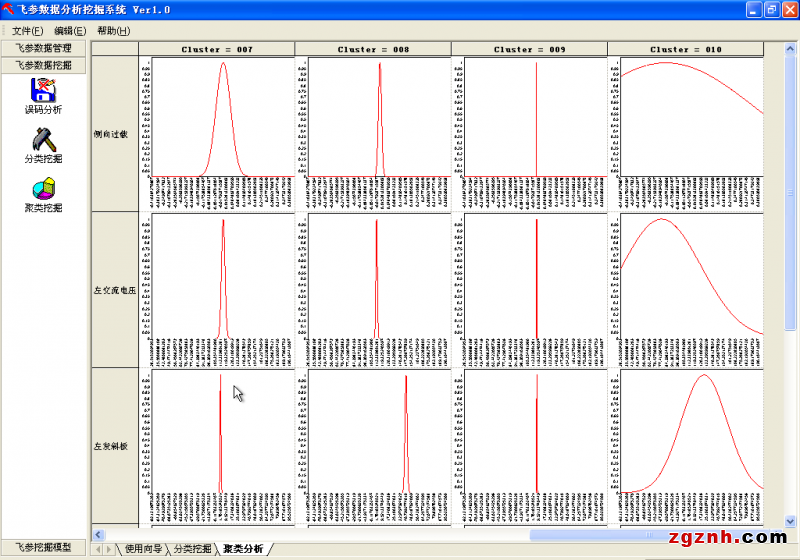Click the vertical scrollbar up arrow

click(791, 49)
